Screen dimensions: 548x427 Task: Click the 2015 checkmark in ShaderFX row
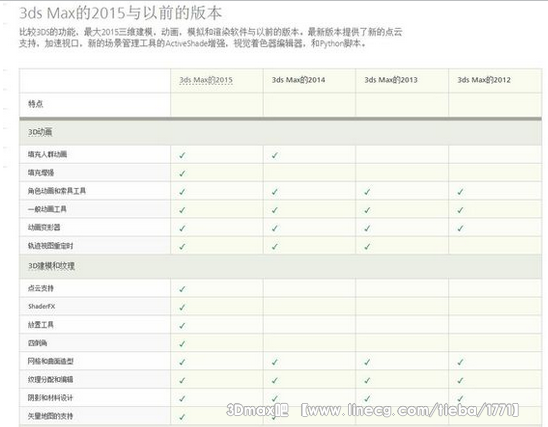(182, 307)
